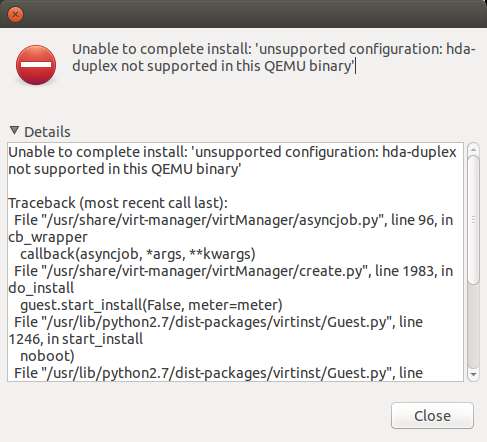487x442 pixels.
Task: Click the Details expander label
Action: click(x=47, y=132)
